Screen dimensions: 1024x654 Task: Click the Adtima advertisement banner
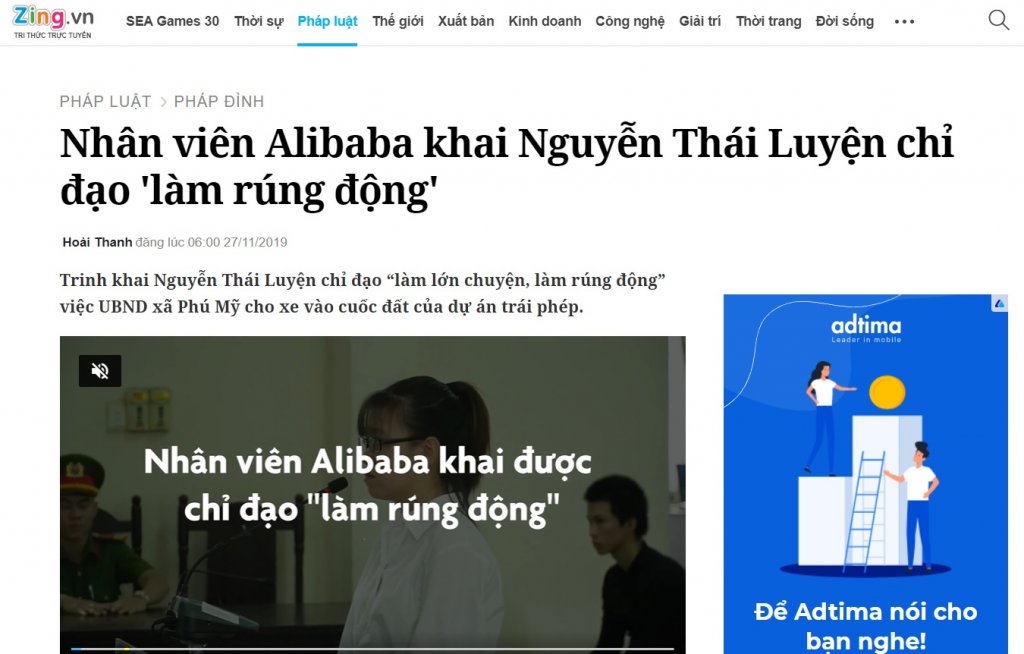coord(865,474)
